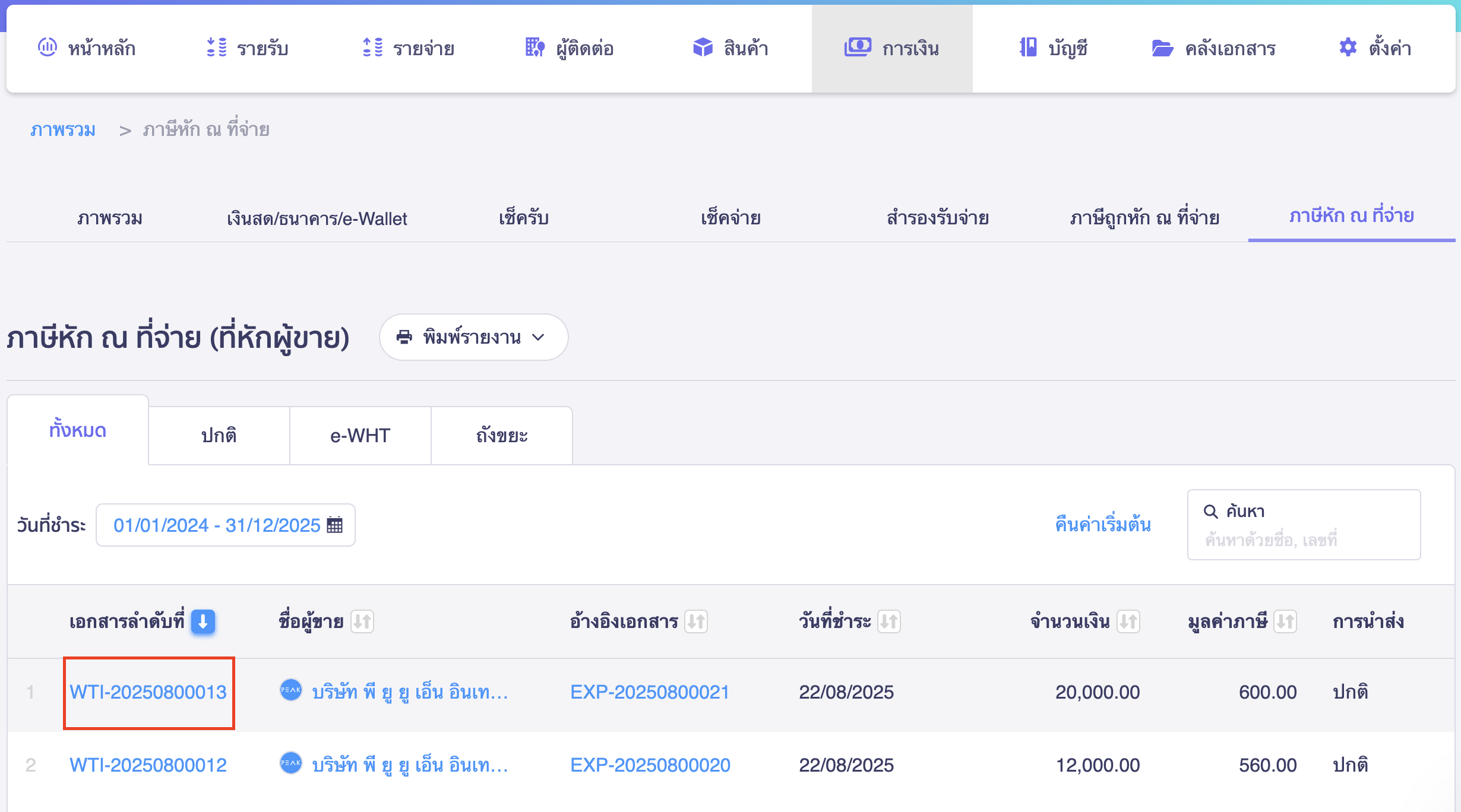Toggle sort on เอกสารลำดับที่ blue arrow
The height and width of the screenshot is (812, 1461).
click(203, 621)
